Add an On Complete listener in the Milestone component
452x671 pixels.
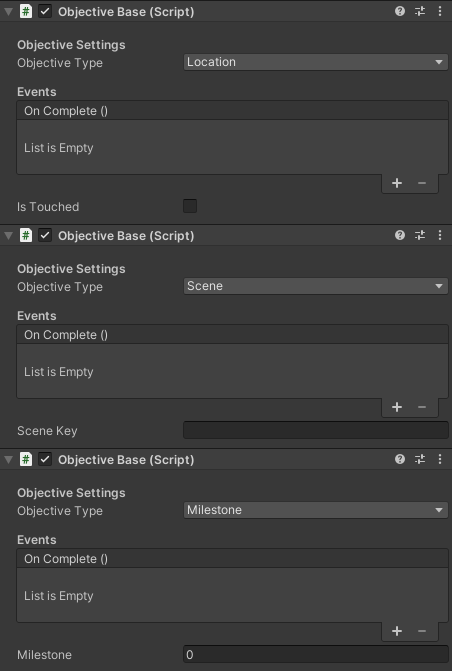pos(397,631)
